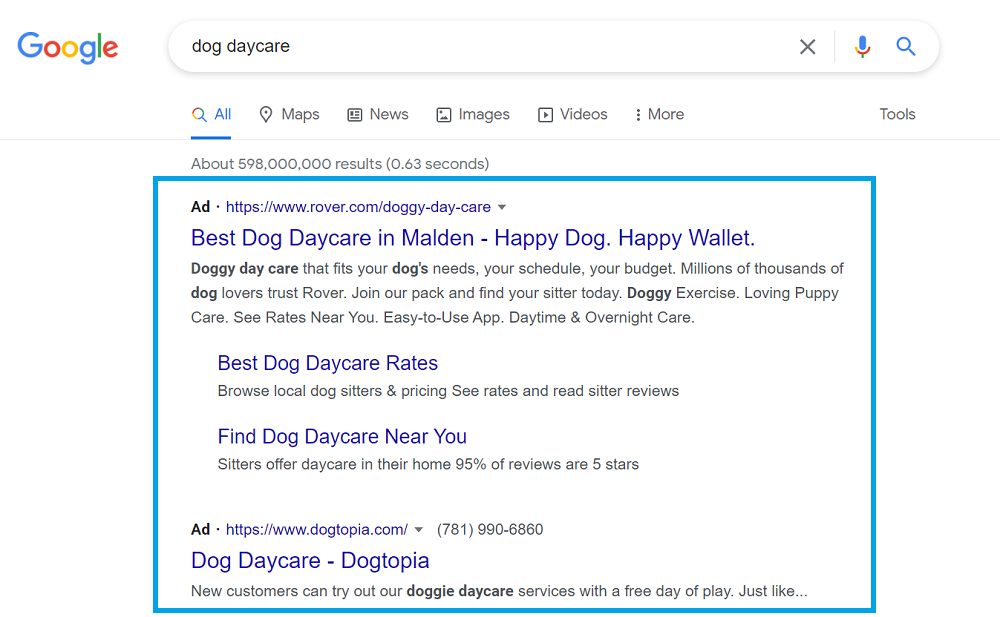
Task: Click 'Browse local dog sitters & pricing' description
Action: [x=448, y=391]
